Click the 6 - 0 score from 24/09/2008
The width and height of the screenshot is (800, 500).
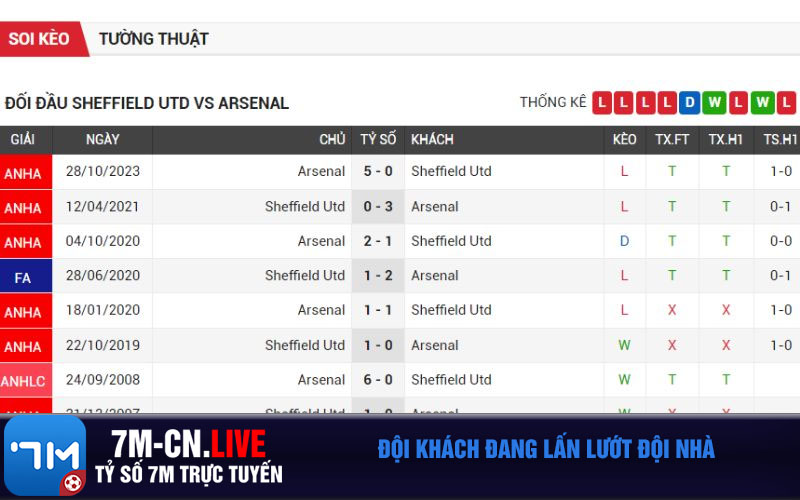click(378, 380)
